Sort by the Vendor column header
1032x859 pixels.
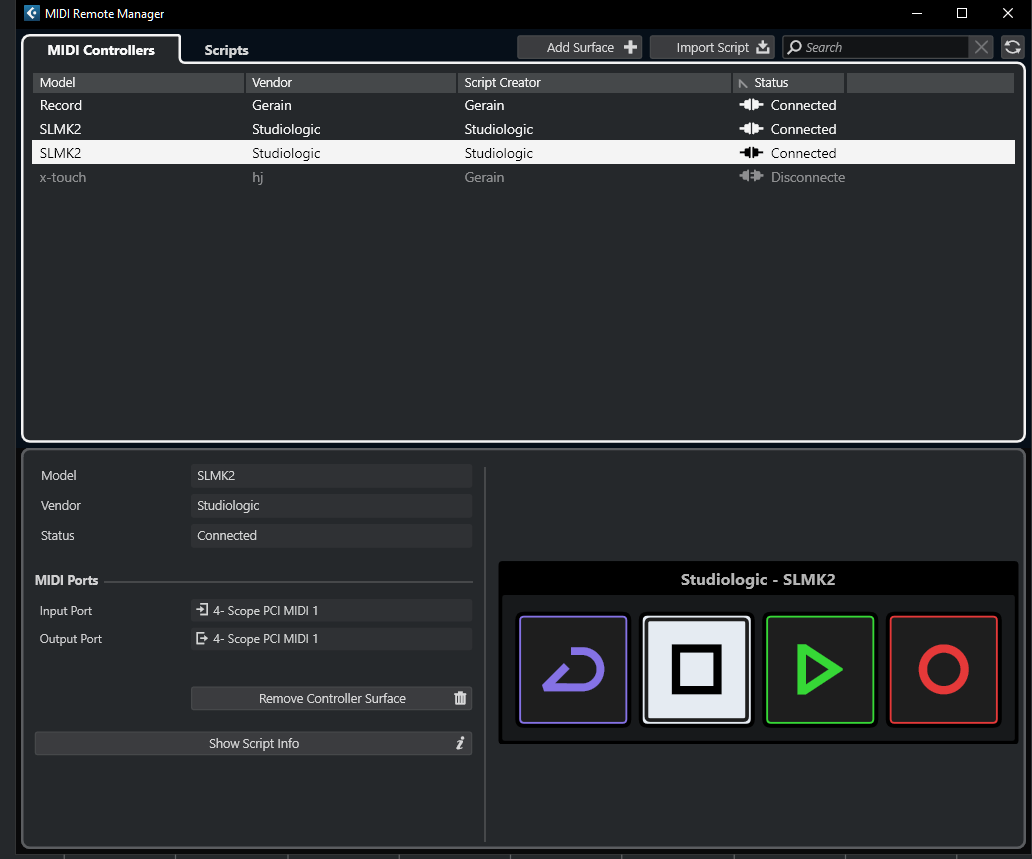coord(351,82)
